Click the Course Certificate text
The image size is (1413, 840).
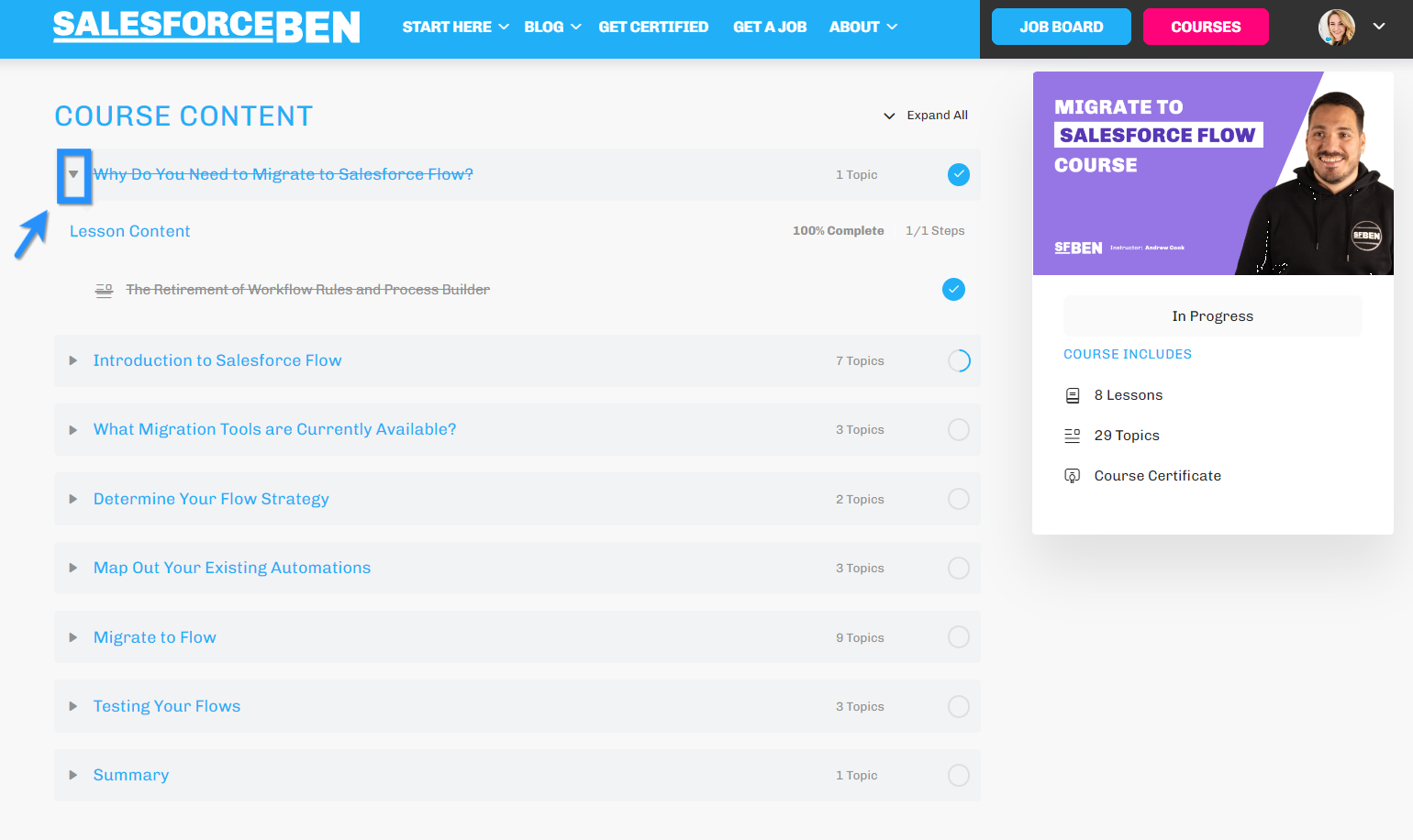click(1158, 476)
